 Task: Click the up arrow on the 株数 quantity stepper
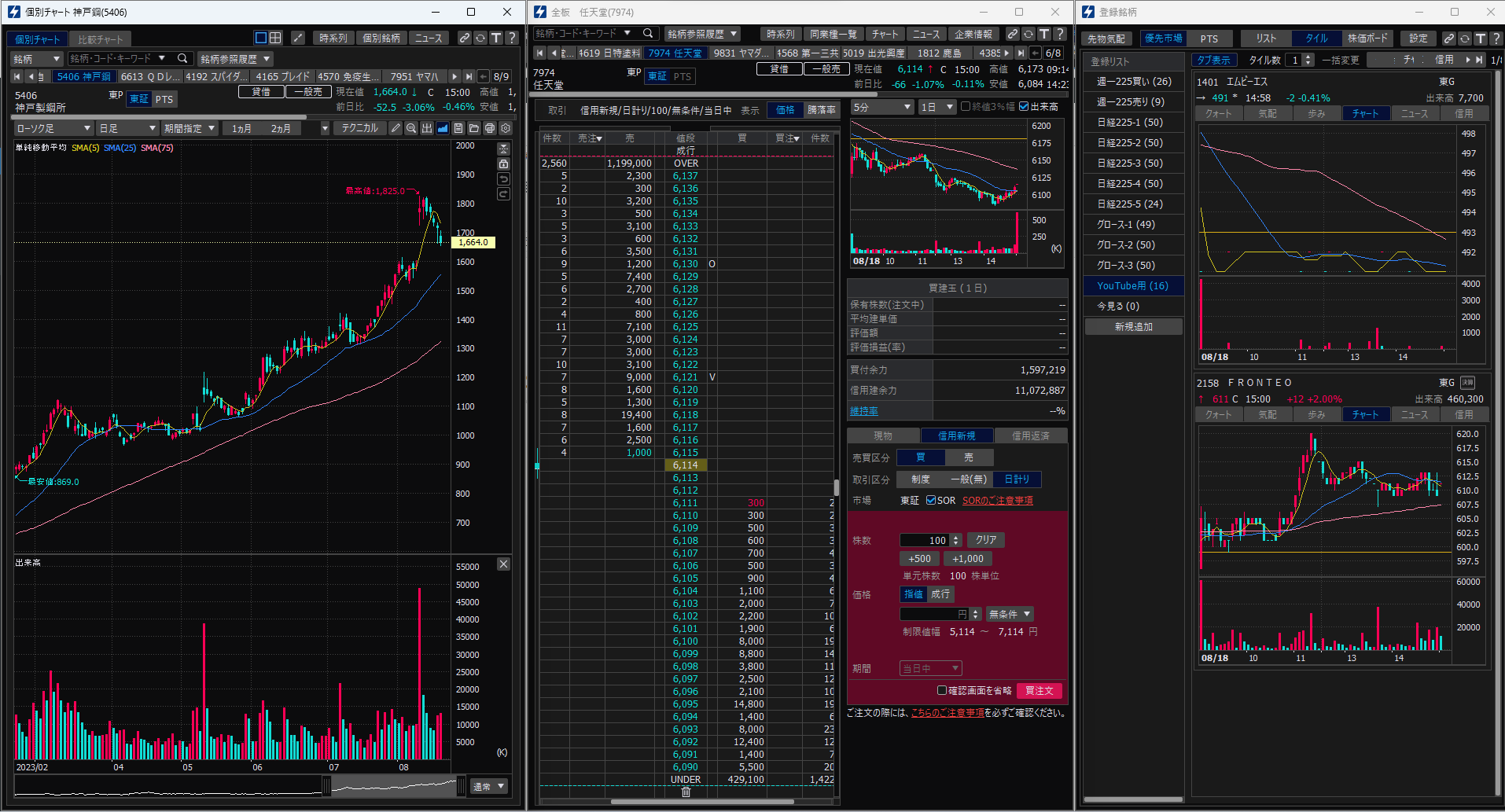tap(954, 537)
